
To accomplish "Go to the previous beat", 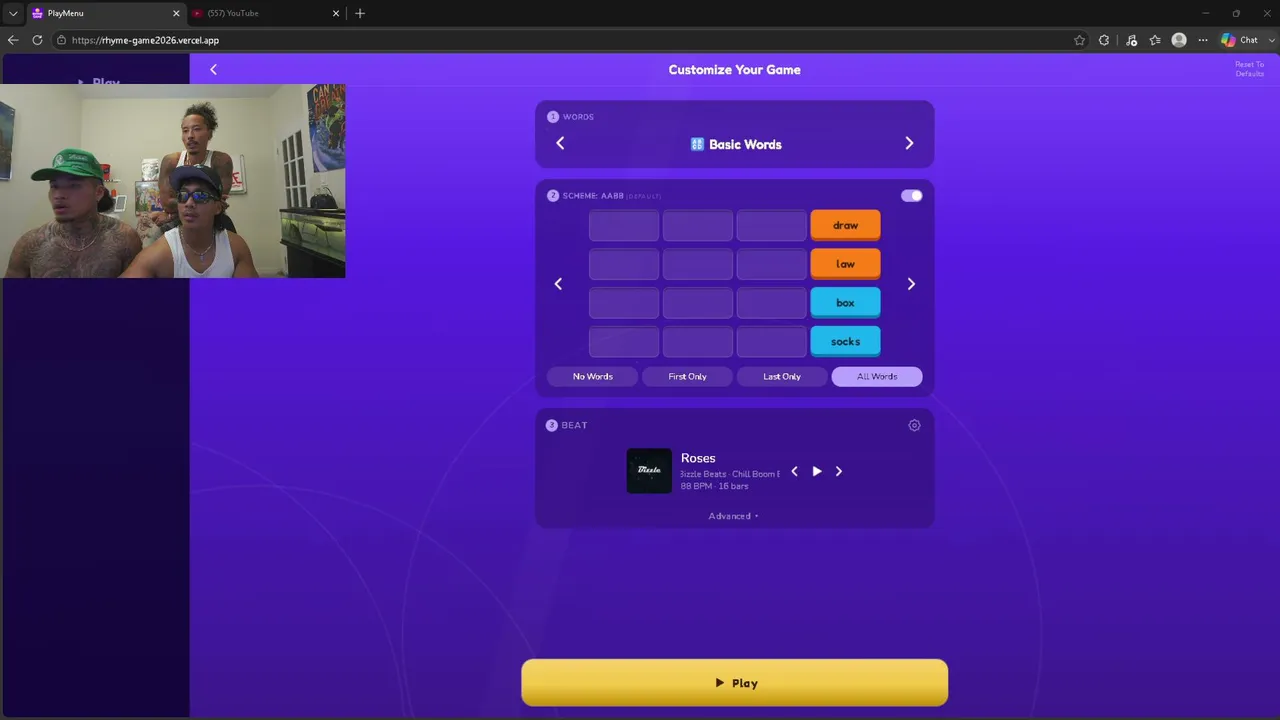I will pos(795,471).
